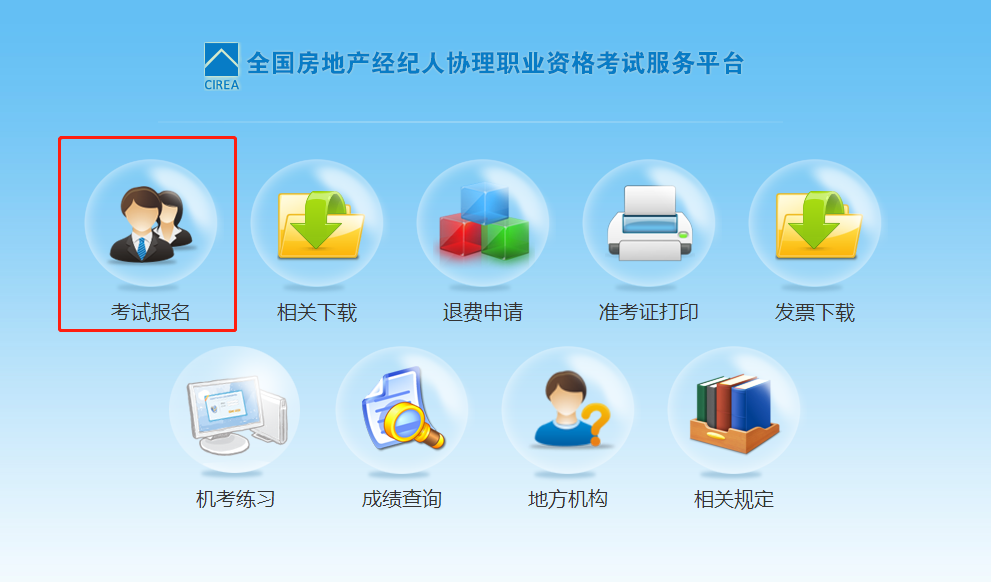The width and height of the screenshot is (991, 582).
Task: Select the 准考证打印 printer icon
Action: [x=649, y=223]
